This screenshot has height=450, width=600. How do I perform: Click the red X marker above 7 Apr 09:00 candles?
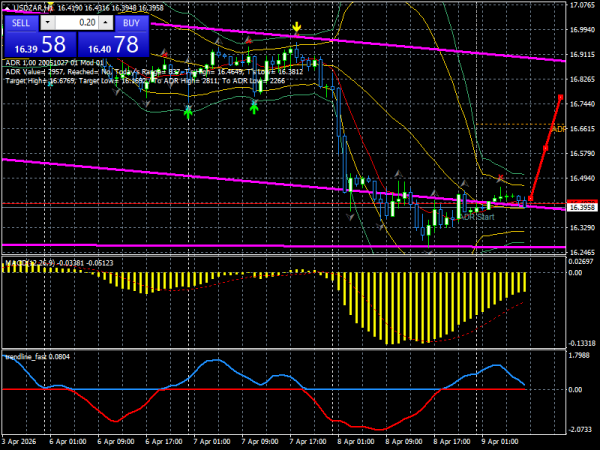pos(249,40)
